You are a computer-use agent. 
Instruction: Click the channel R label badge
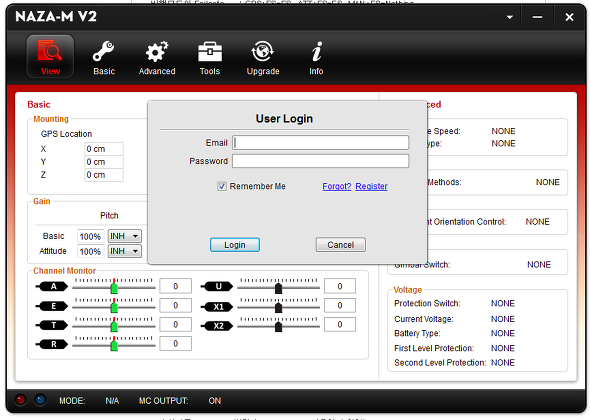52,344
